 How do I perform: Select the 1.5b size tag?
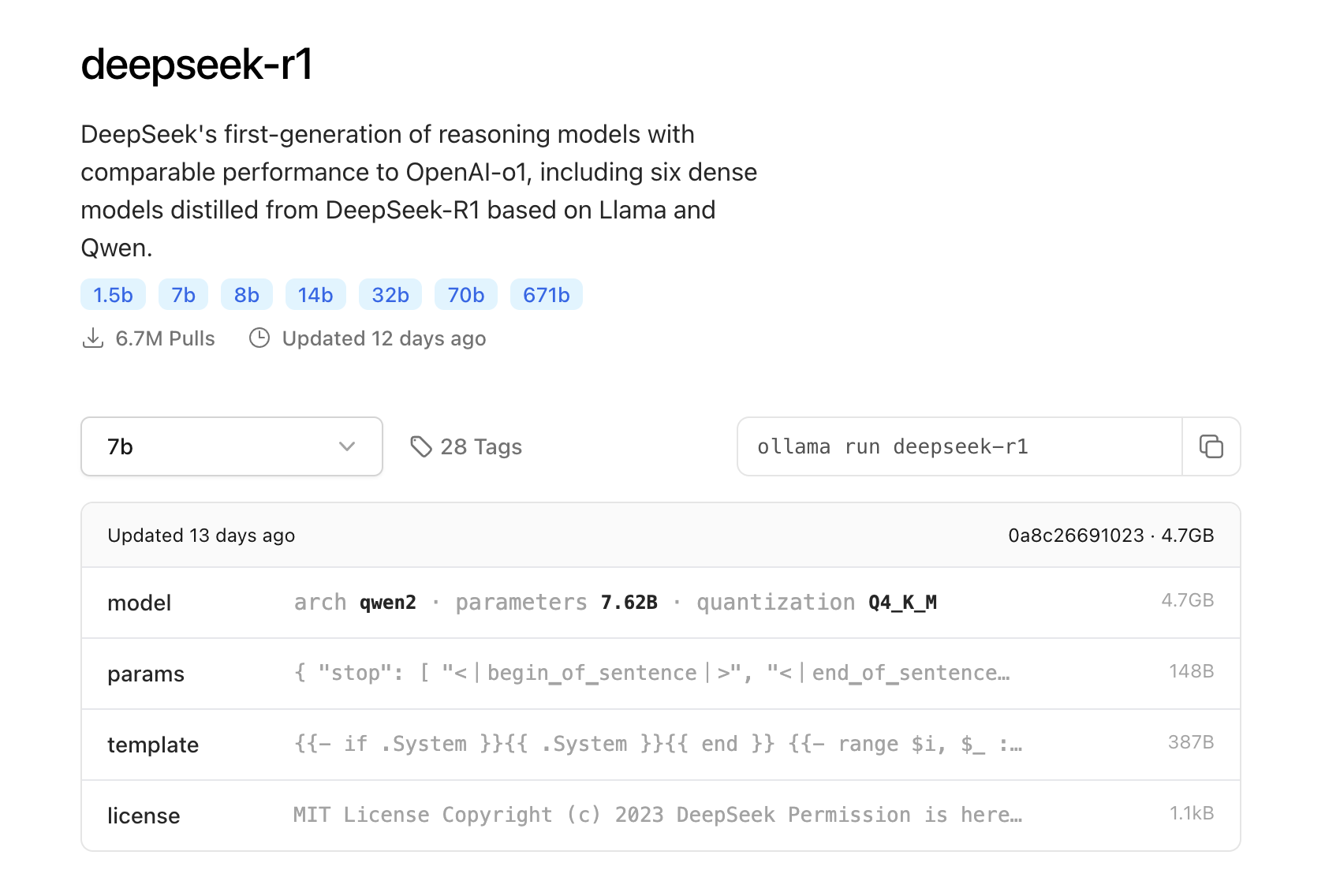point(113,295)
